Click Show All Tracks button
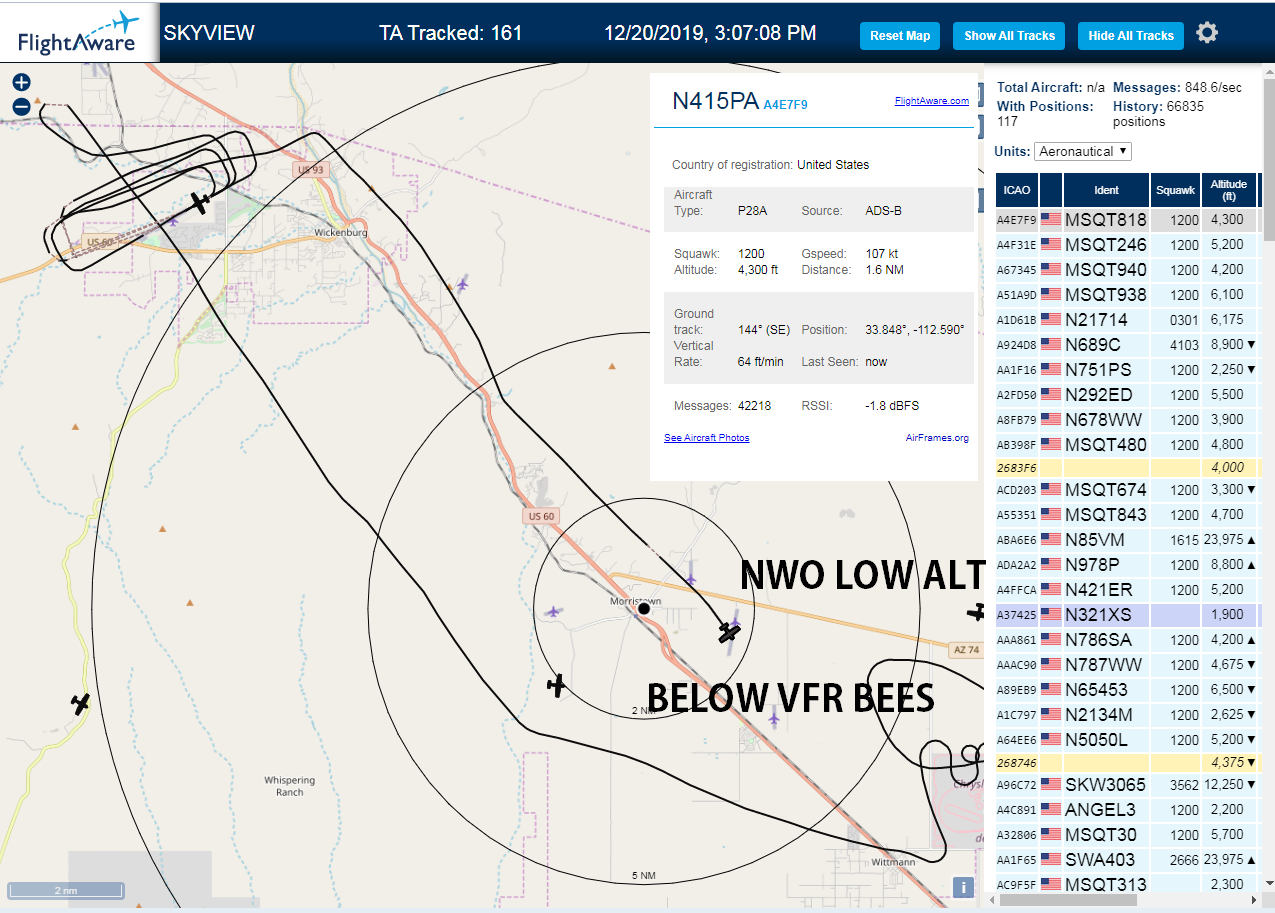This screenshot has width=1275, height=913. [1009, 35]
